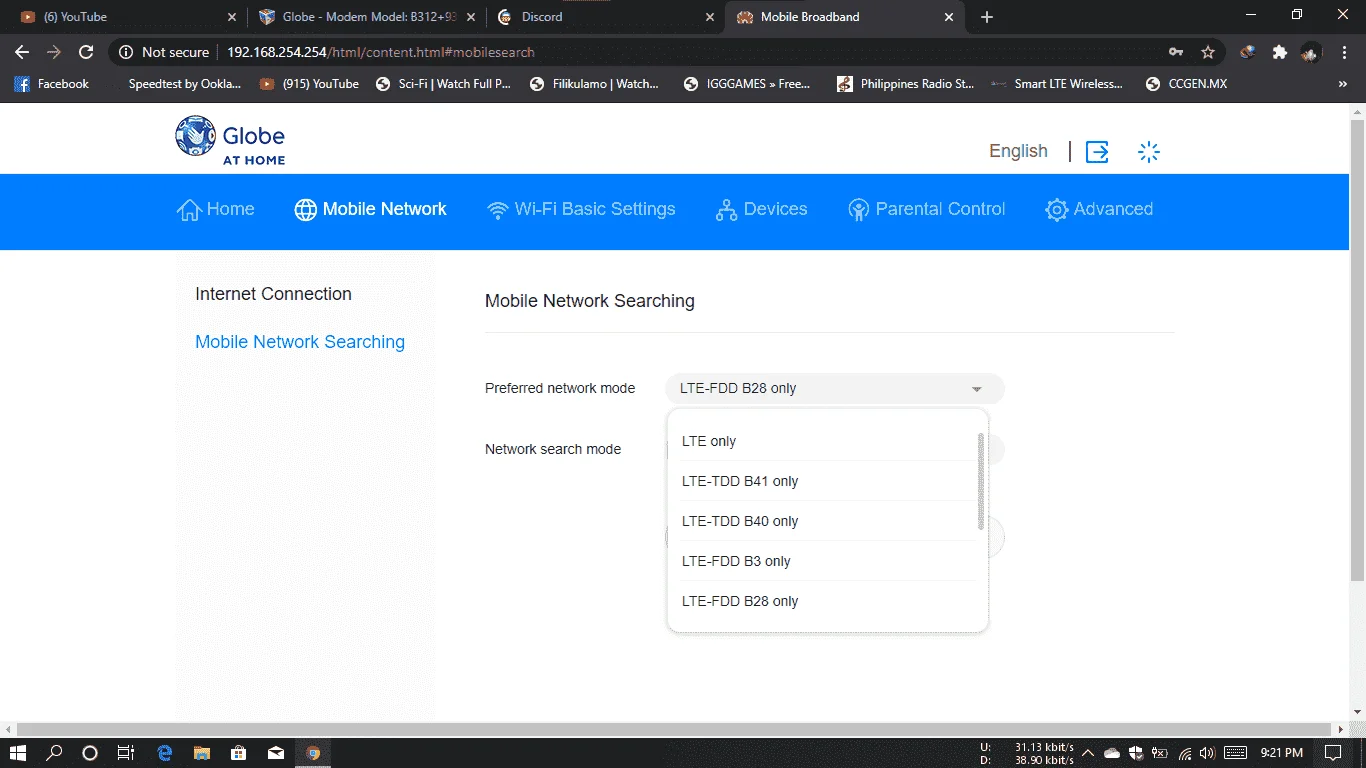Open the touch keyboard tray icon
This screenshot has height=768, width=1366.
pyautogui.click(x=1235, y=753)
